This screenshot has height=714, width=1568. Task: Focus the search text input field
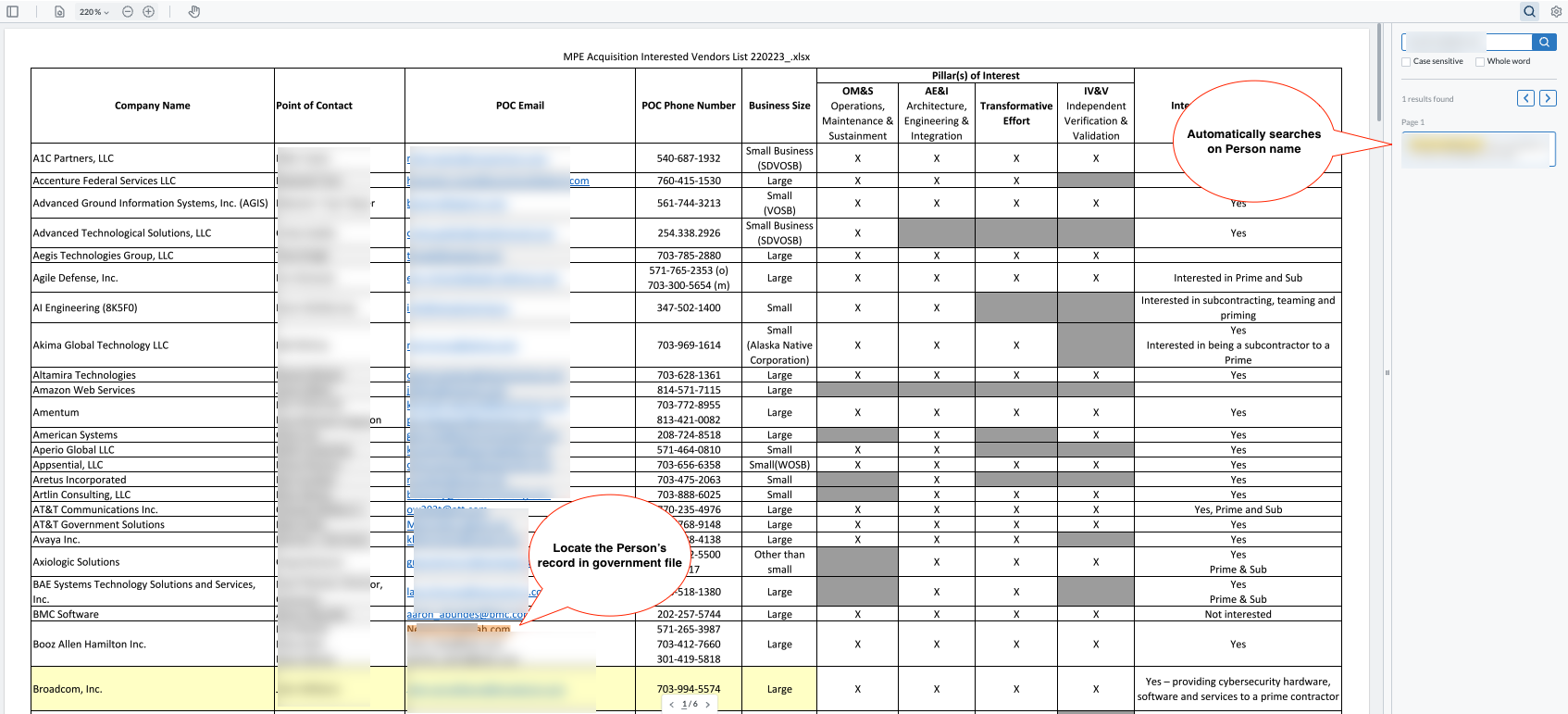coord(1467,42)
